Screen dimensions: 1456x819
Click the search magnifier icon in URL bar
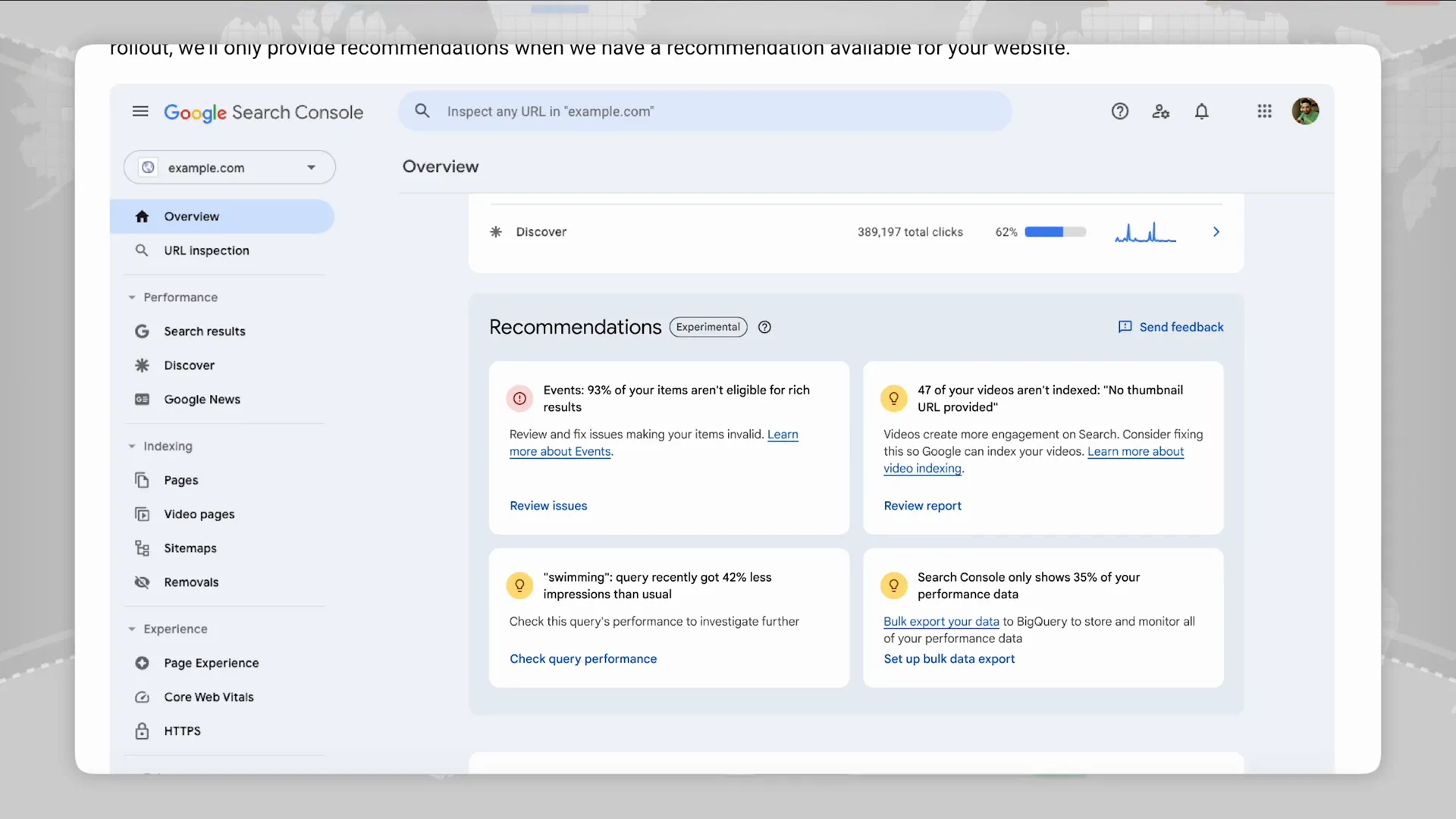point(422,111)
